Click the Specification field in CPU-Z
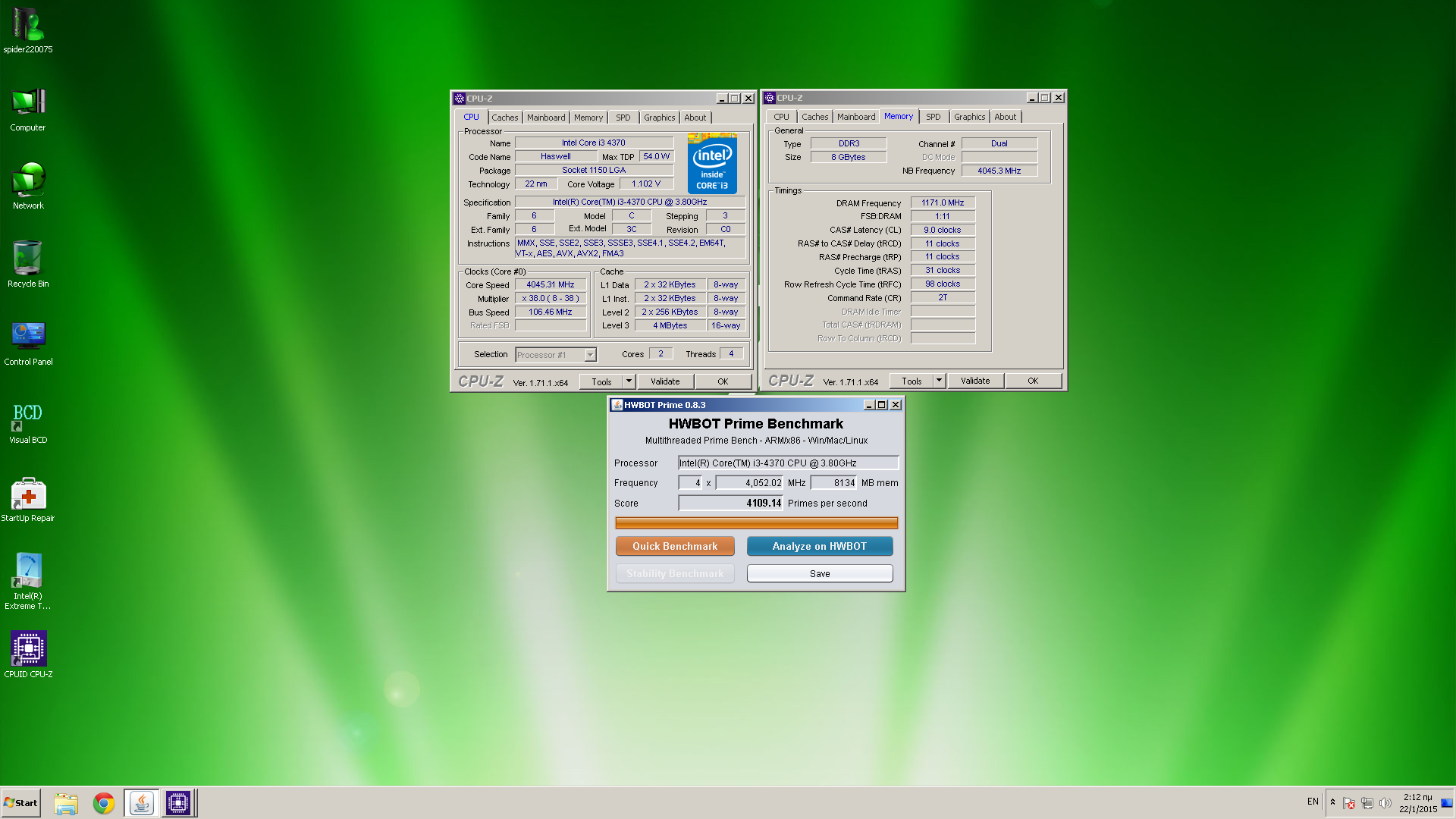Image resolution: width=1456 pixels, height=819 pixels. click(x=629, y=202)
